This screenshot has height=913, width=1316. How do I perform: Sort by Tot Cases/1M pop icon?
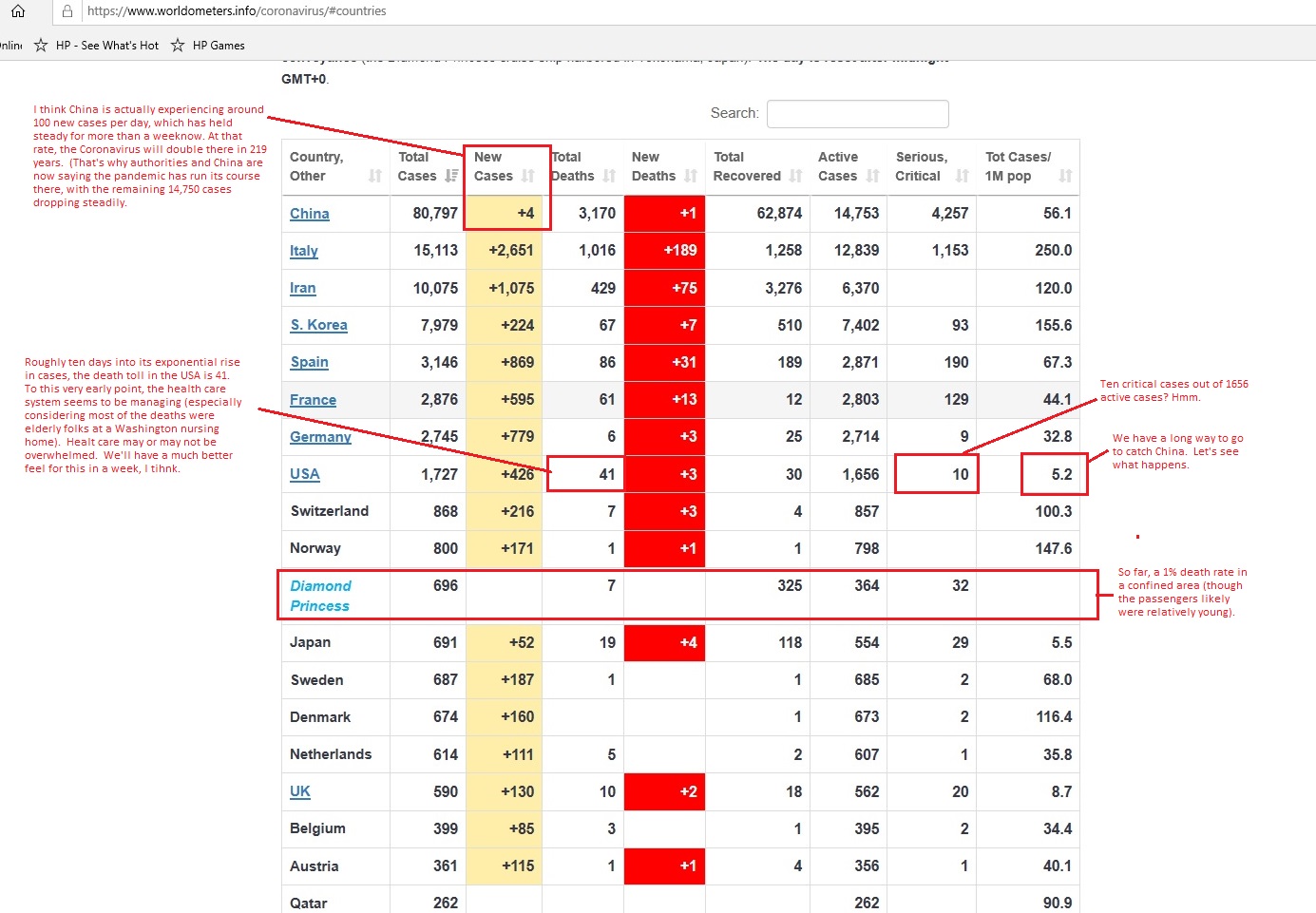pyautogui.click(x=1065, y=176)
